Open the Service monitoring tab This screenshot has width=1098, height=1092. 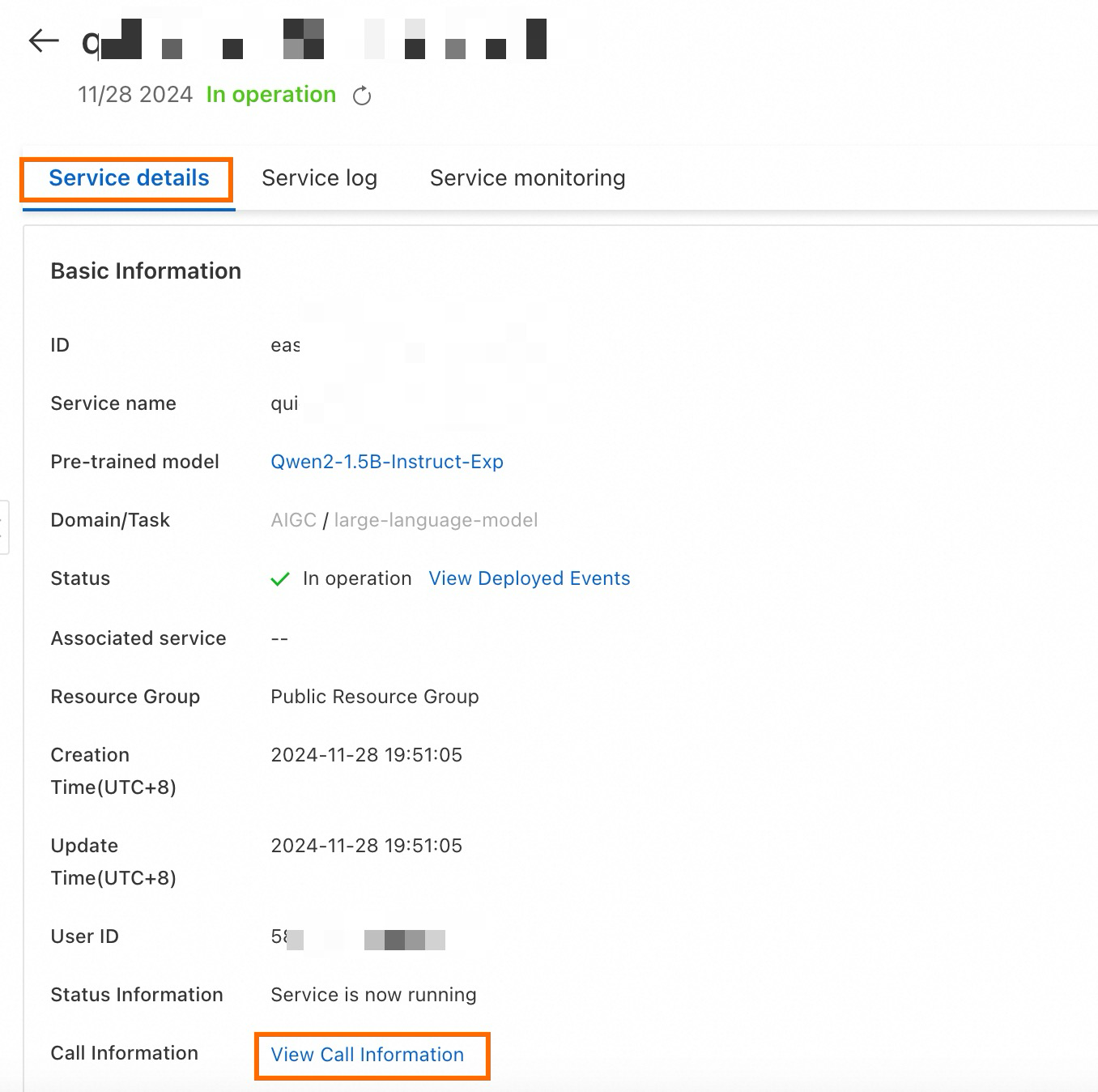click(527, 178)
